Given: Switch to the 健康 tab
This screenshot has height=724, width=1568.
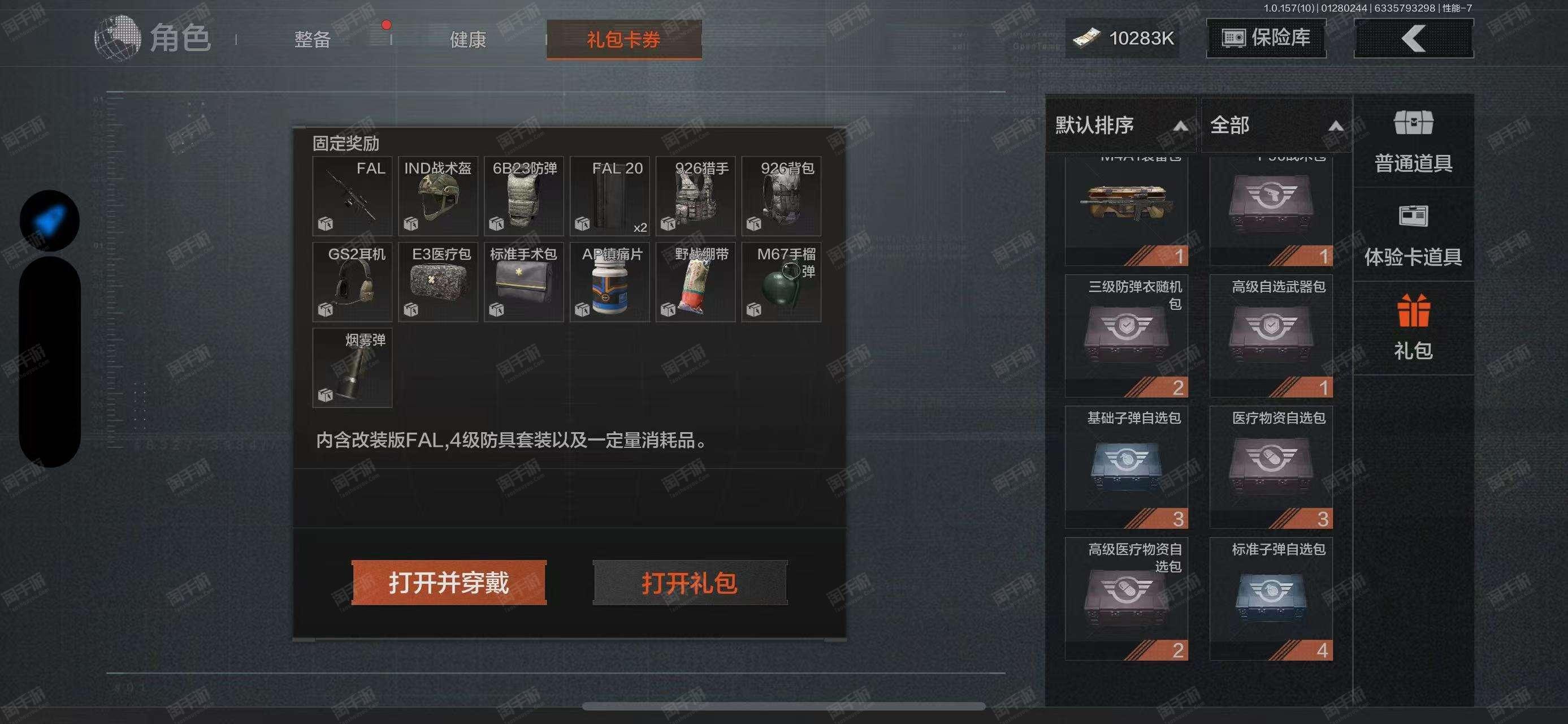Looking at the screenshot, I should pyautogui.click(x=467, y=40).
